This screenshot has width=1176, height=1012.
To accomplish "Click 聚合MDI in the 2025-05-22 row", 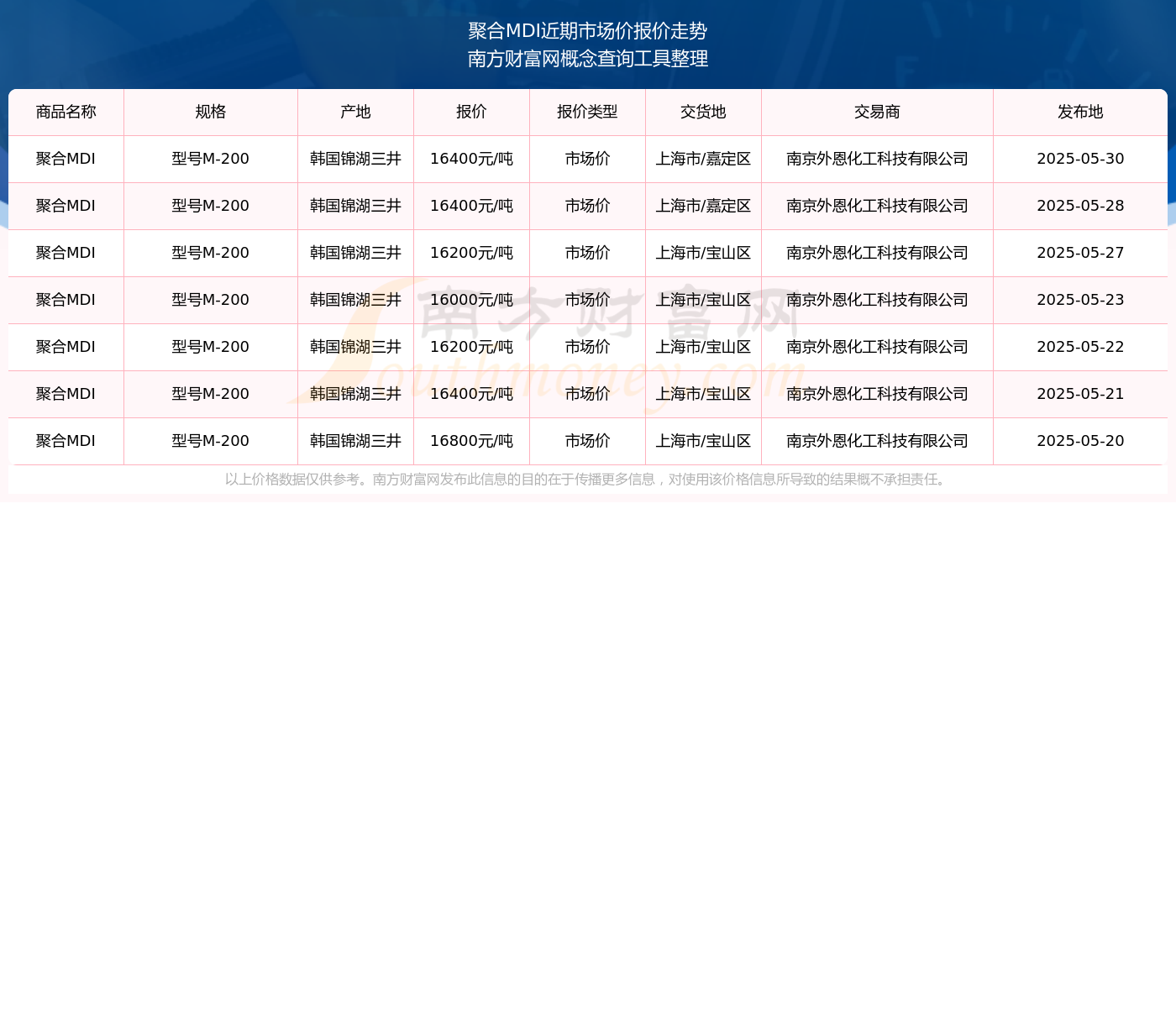I will pos(66,347).
